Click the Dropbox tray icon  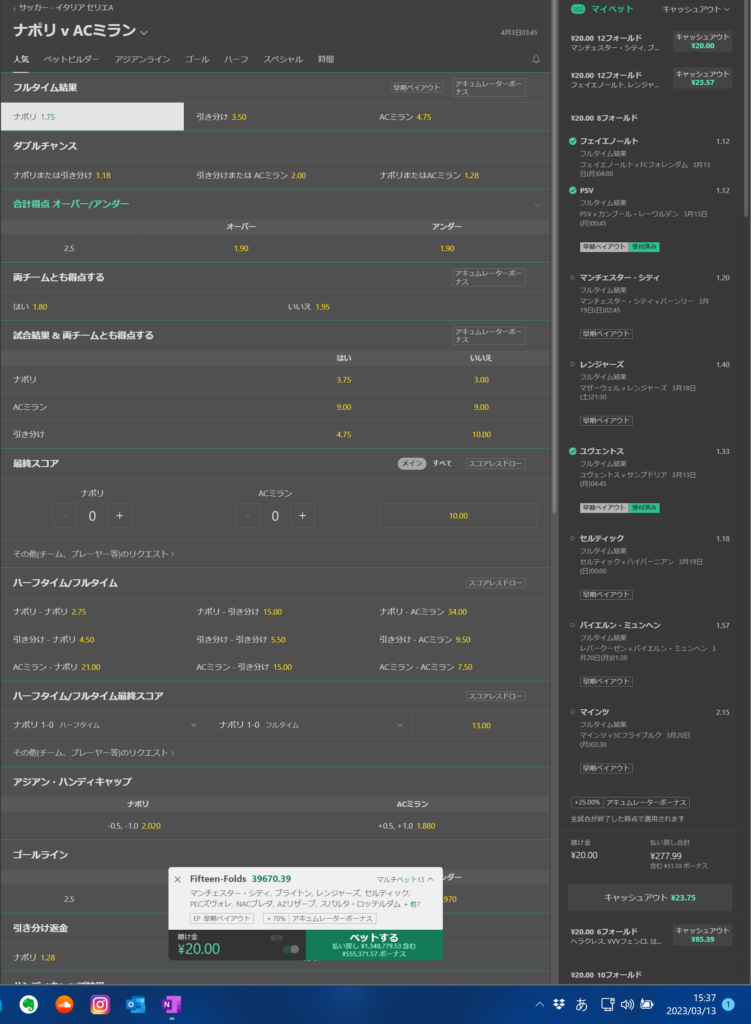tap(559, 1004)
